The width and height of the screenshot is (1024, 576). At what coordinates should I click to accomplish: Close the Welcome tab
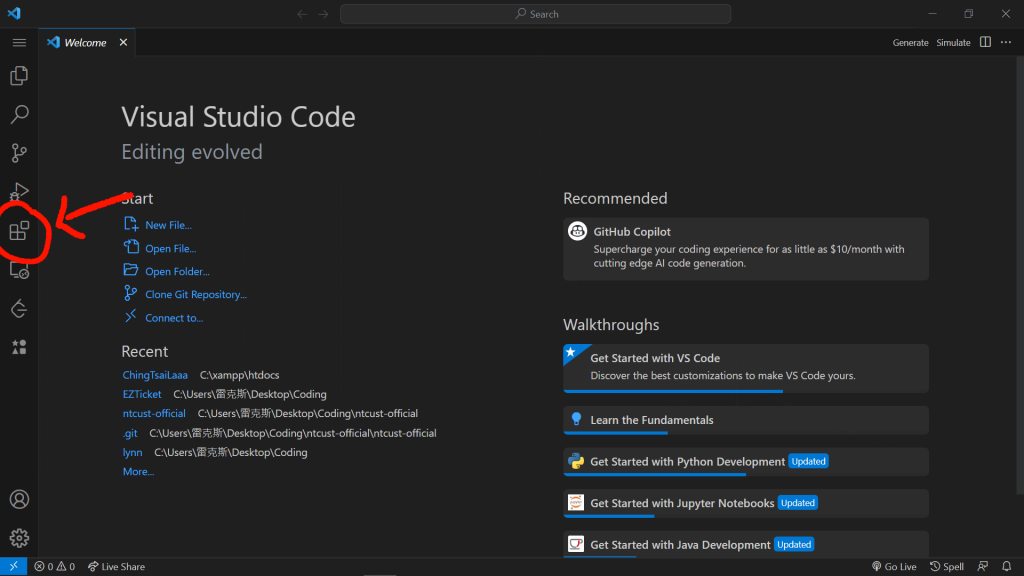click(124, 43)
